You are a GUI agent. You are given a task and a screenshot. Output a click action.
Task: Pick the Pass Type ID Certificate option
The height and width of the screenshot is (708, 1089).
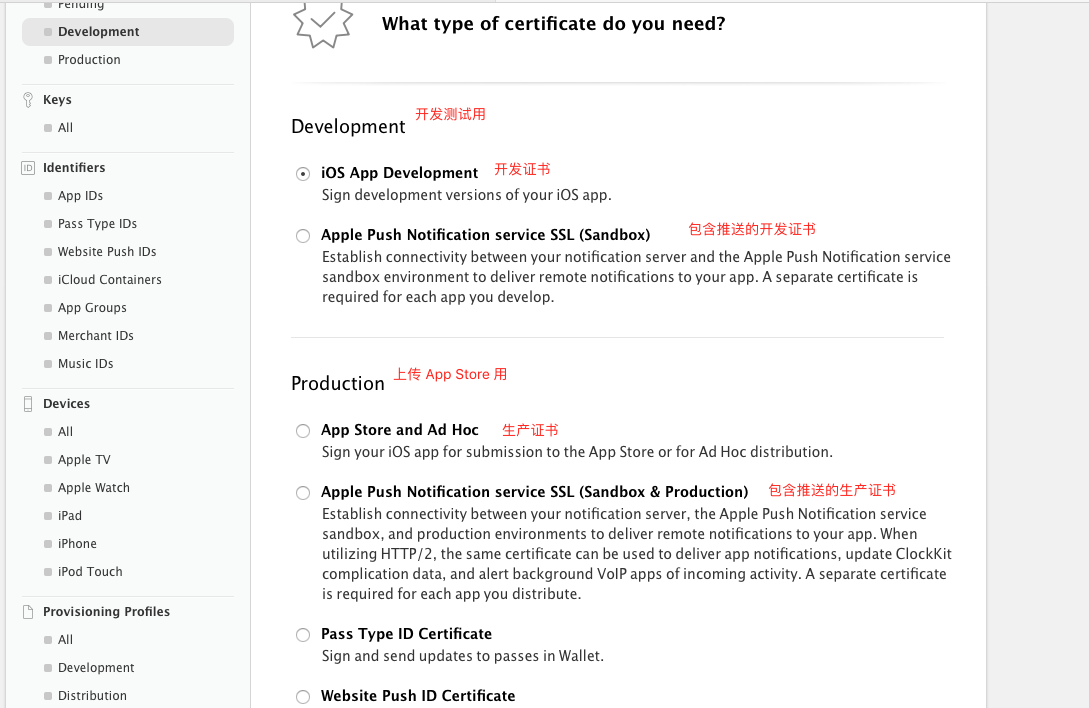click(303, 635)
